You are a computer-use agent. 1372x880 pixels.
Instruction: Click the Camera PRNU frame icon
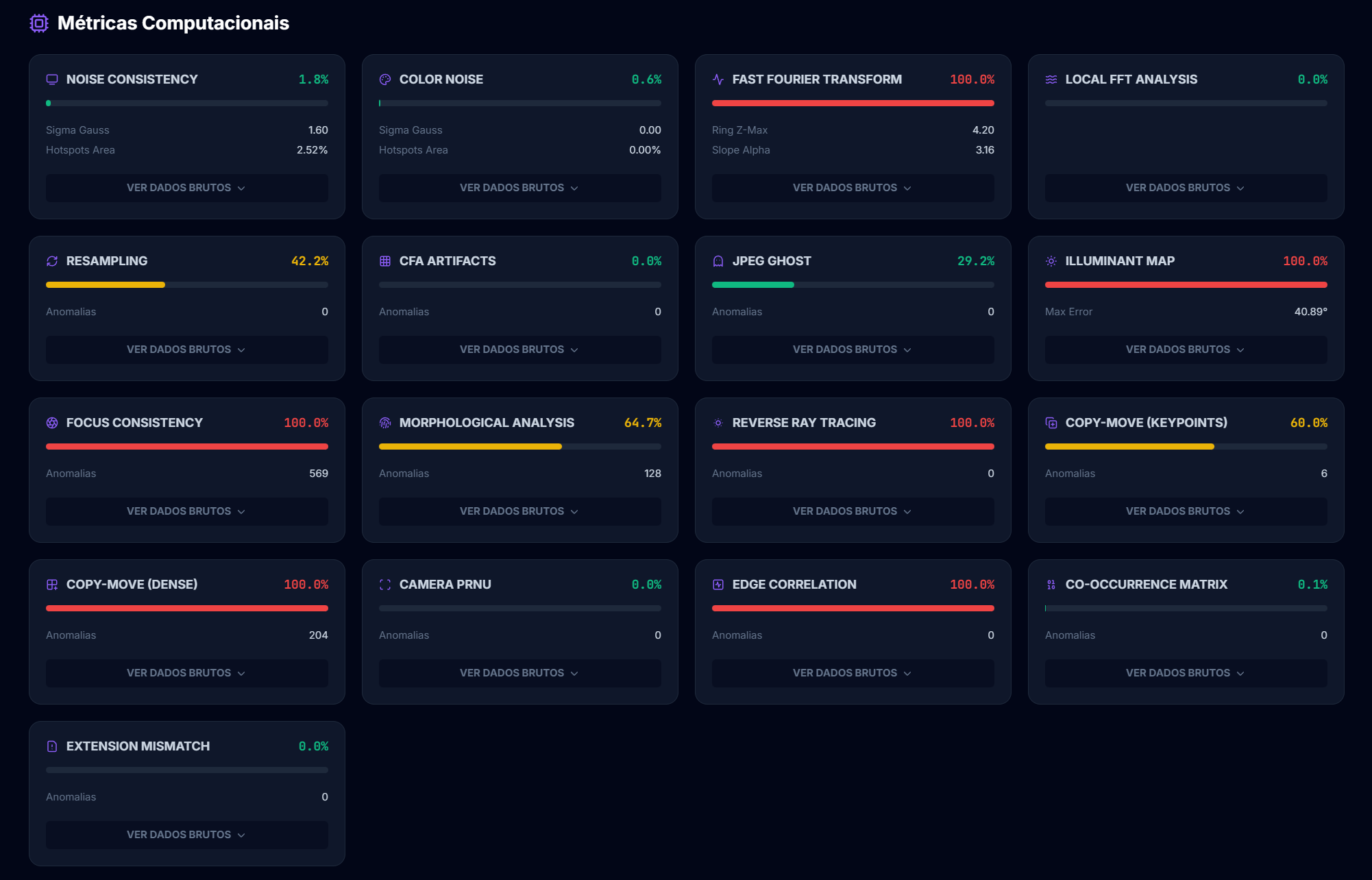click(x=385, y=585)
